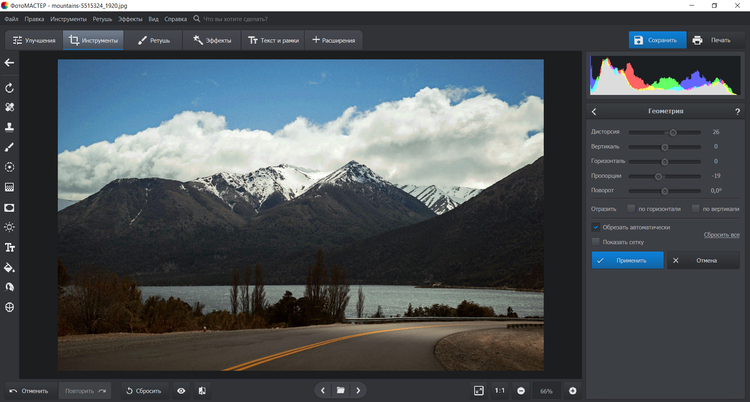This screenshot has width=750, height=402.
Task: Go to previous image with left chevron
Action: [322, 390]
